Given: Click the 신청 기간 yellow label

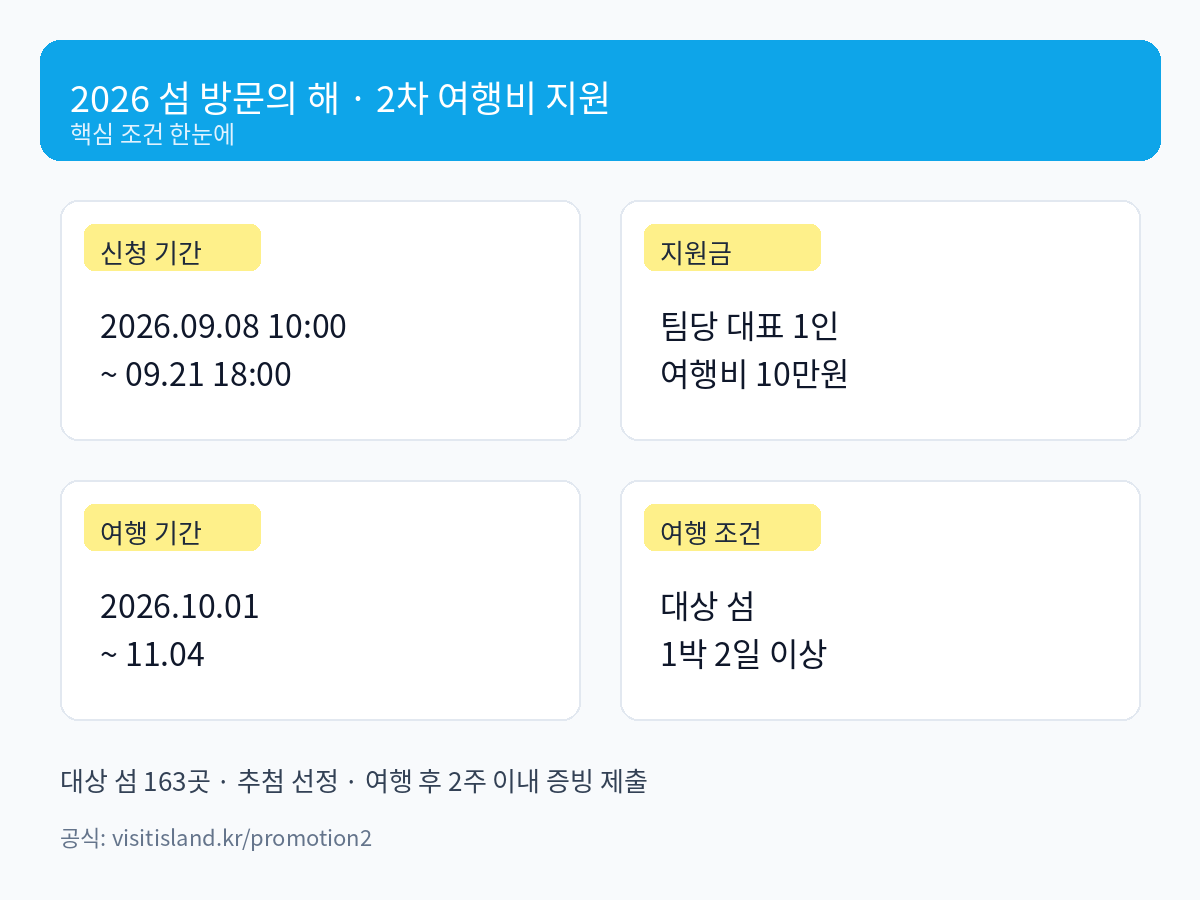Looking at the screenshot, I should pos(172,248).
